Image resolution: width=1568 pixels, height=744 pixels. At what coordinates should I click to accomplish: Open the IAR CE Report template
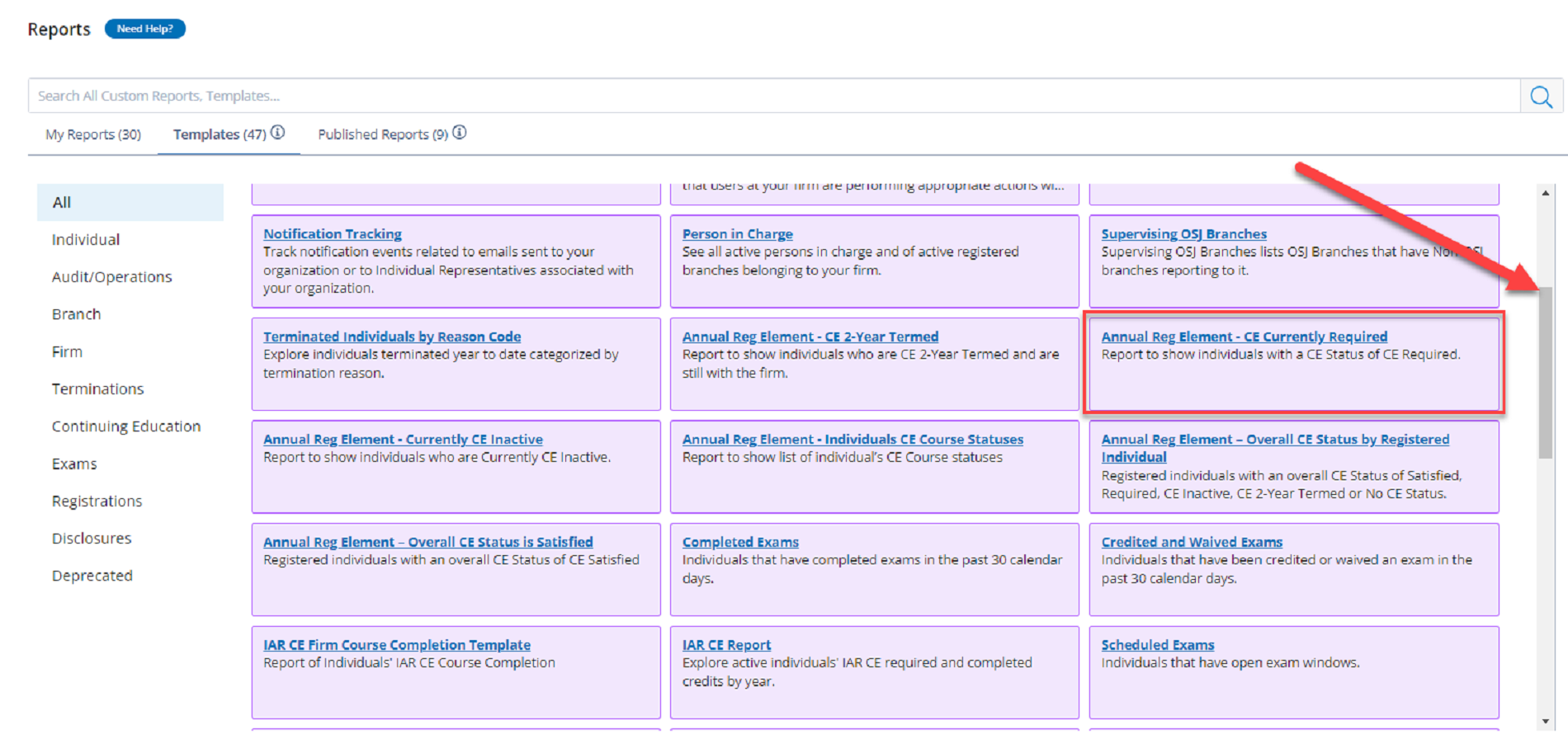click(726, 645)
